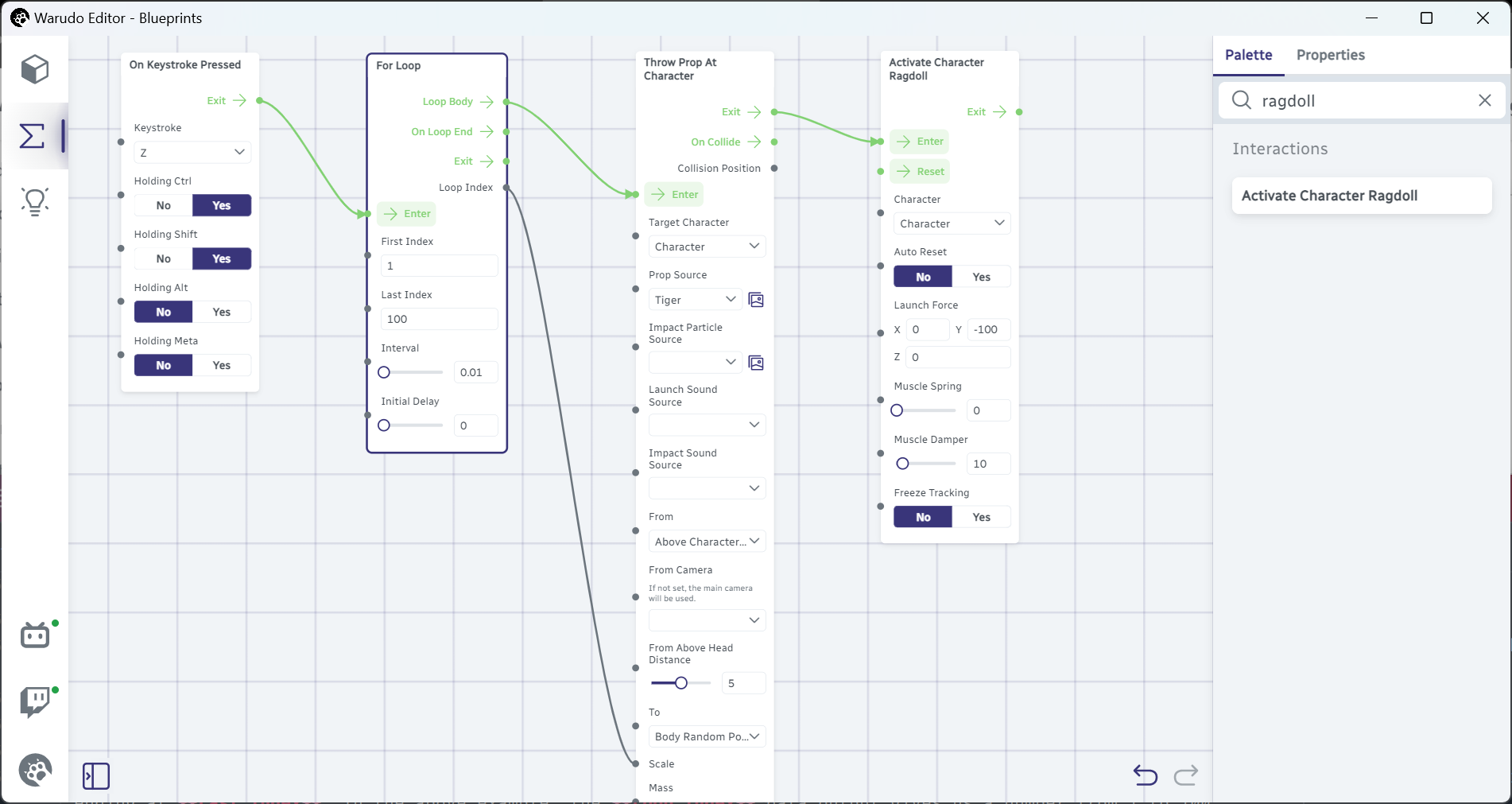
Task: Click the Launch Force Z input field
Action: tap(958, 357)
